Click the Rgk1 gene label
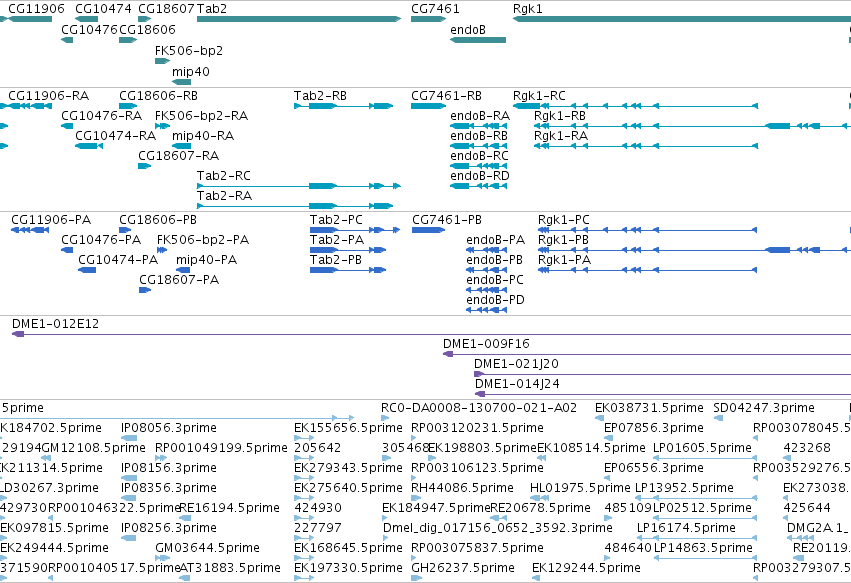The height and width of the screenshot is (583, 851). pos(528,9)
